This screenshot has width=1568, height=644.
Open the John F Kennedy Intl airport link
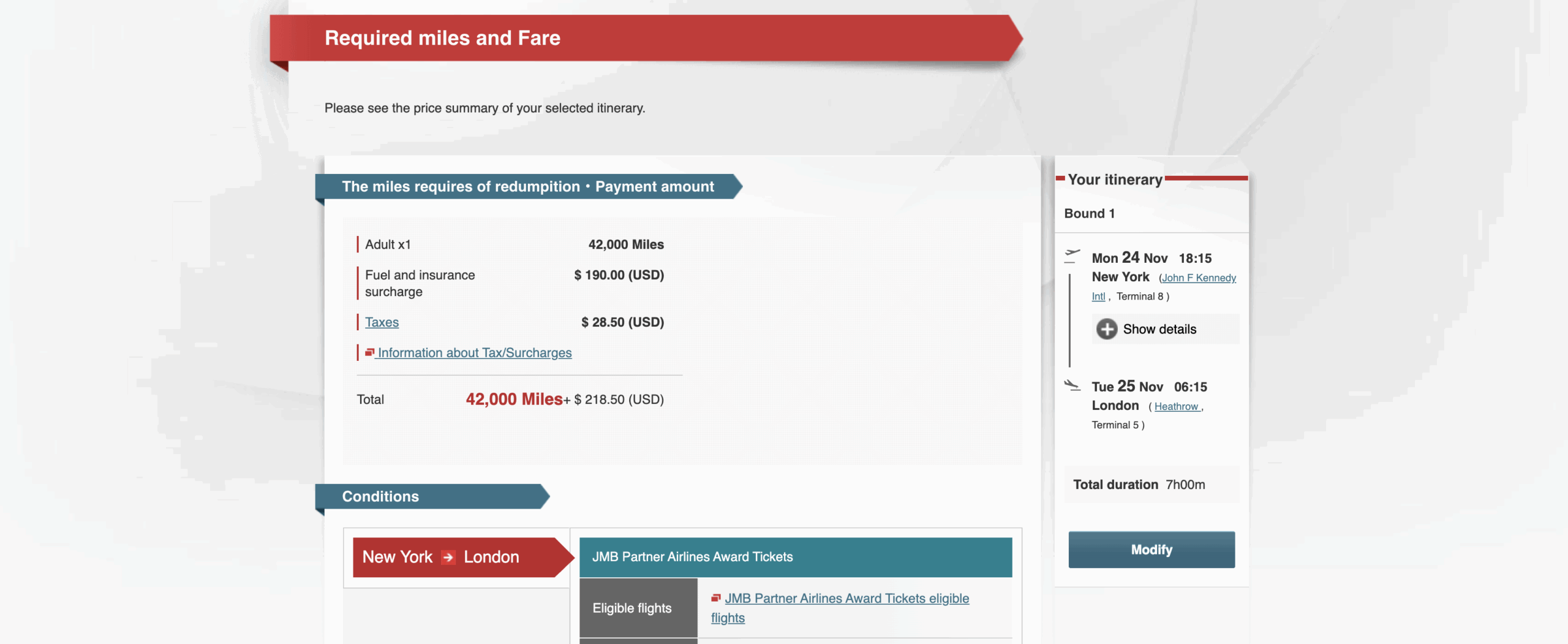[1197, 277]
